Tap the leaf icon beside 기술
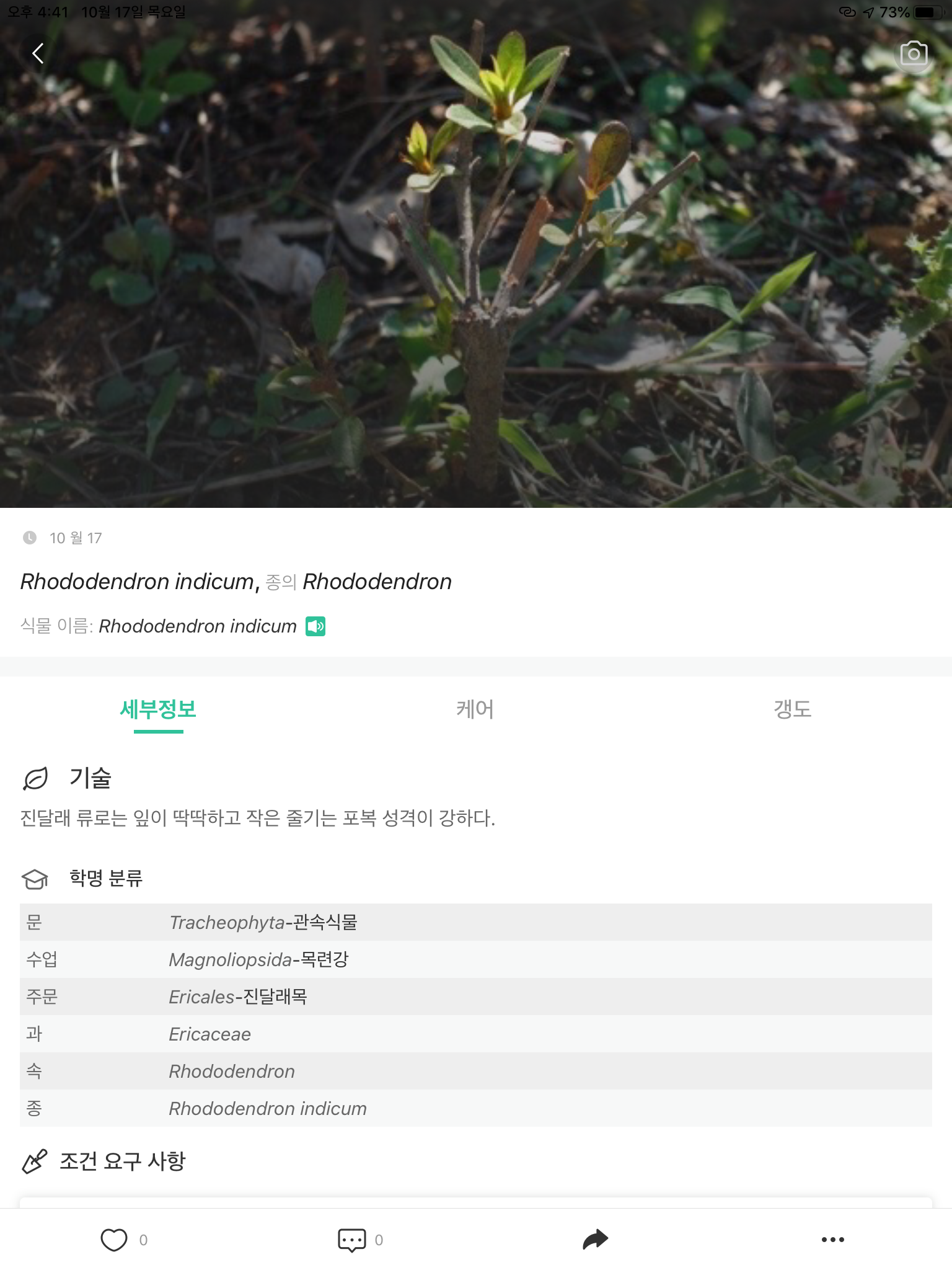 coord(35,779)
